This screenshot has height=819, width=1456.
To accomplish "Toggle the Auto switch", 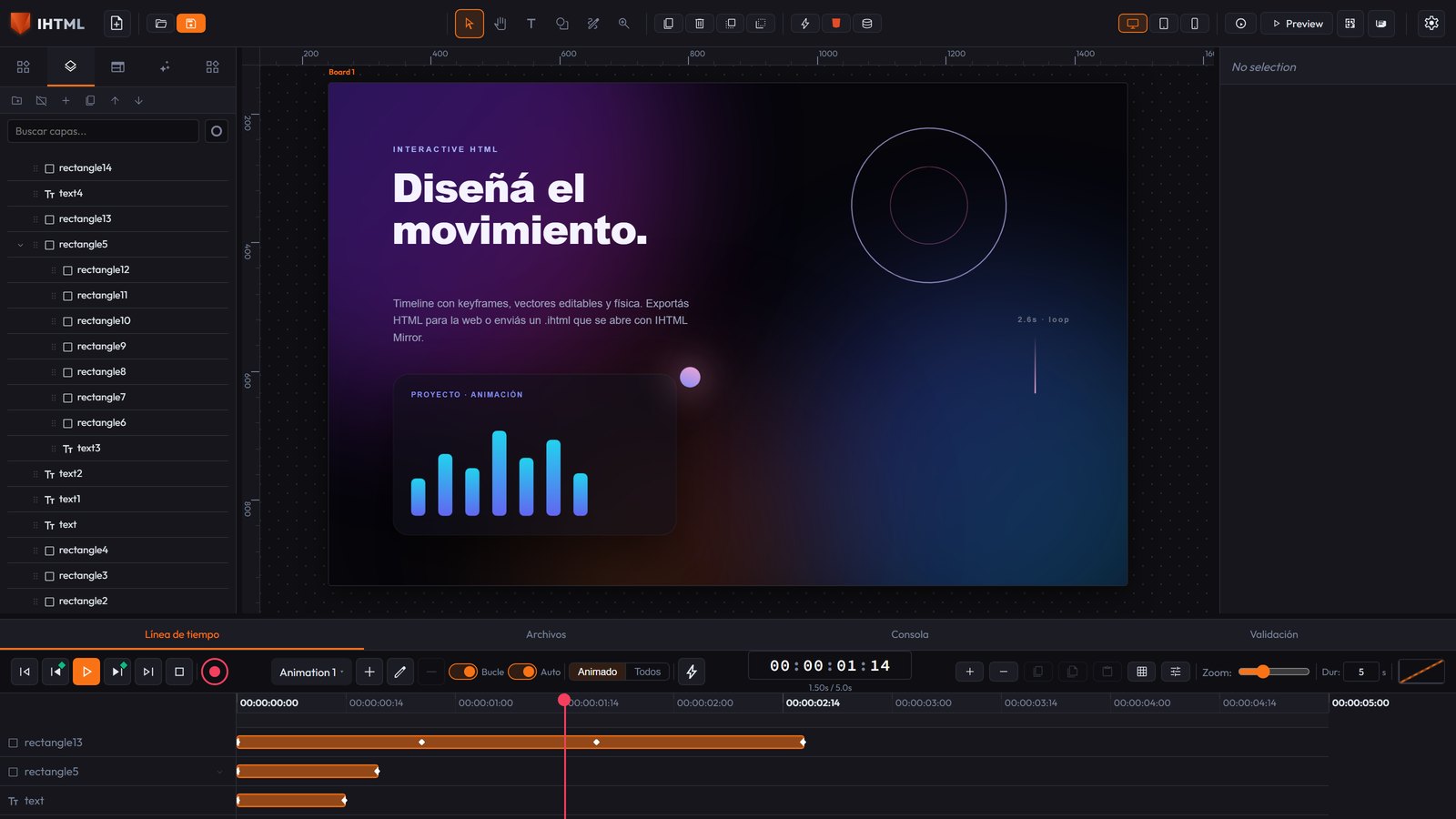I will pos(522,672).
